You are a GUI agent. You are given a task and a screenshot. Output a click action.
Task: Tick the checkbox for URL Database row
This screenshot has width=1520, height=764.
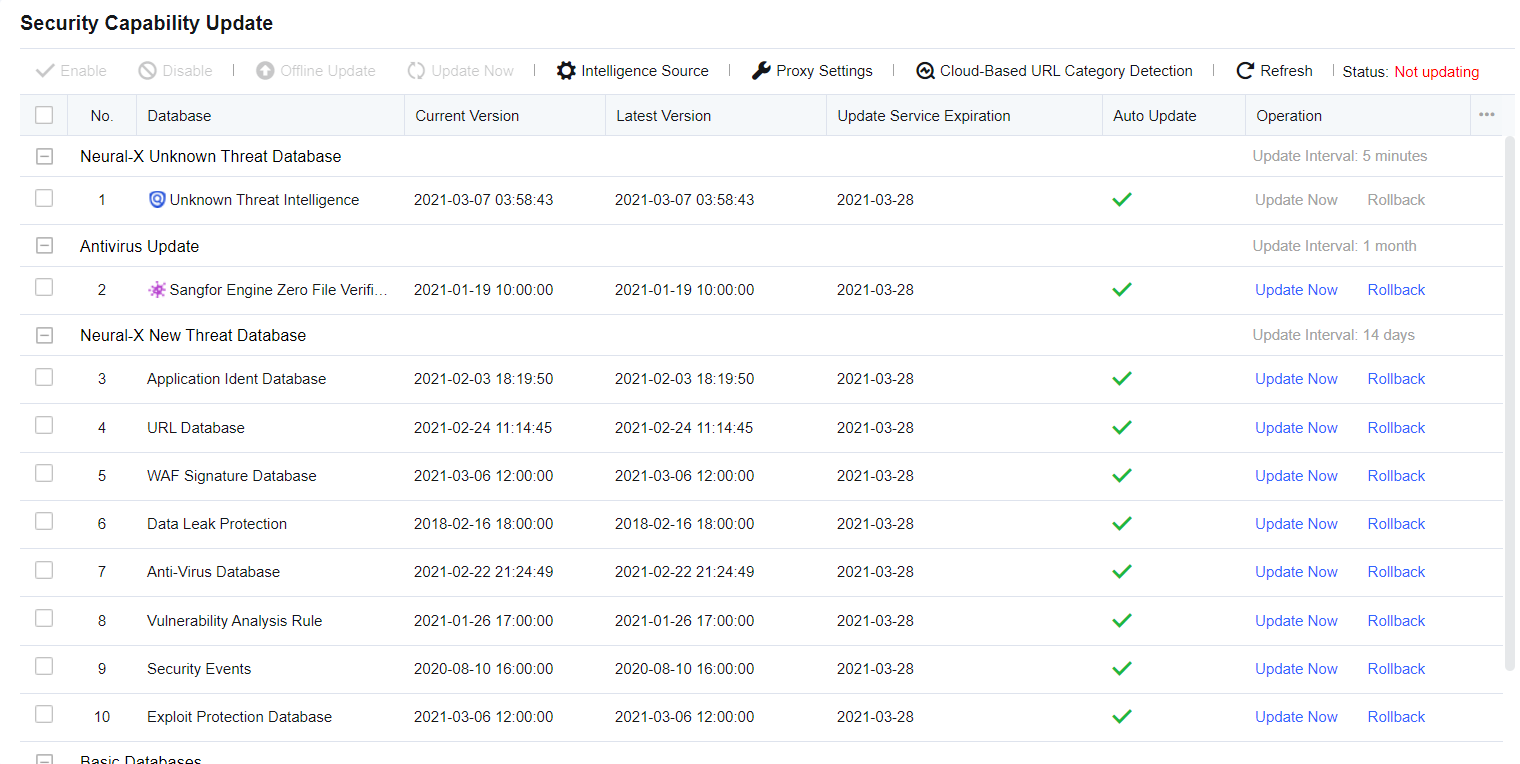coord(44,426)
